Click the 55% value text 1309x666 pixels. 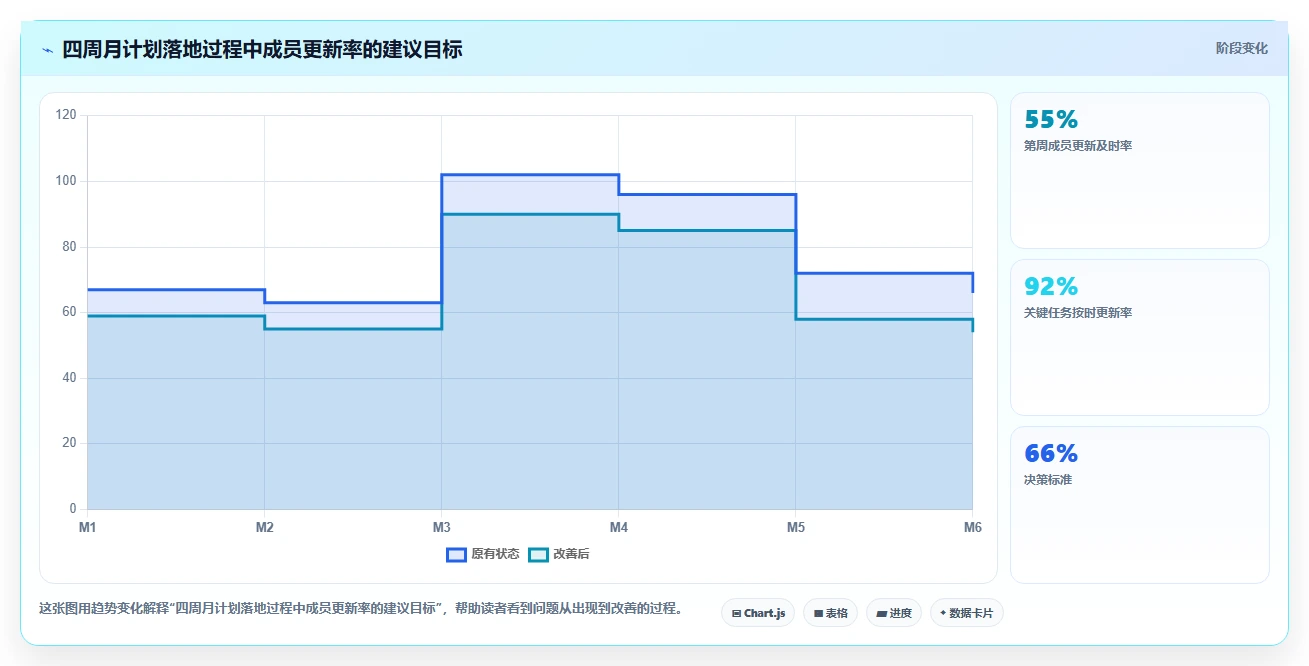point(1051,120)
